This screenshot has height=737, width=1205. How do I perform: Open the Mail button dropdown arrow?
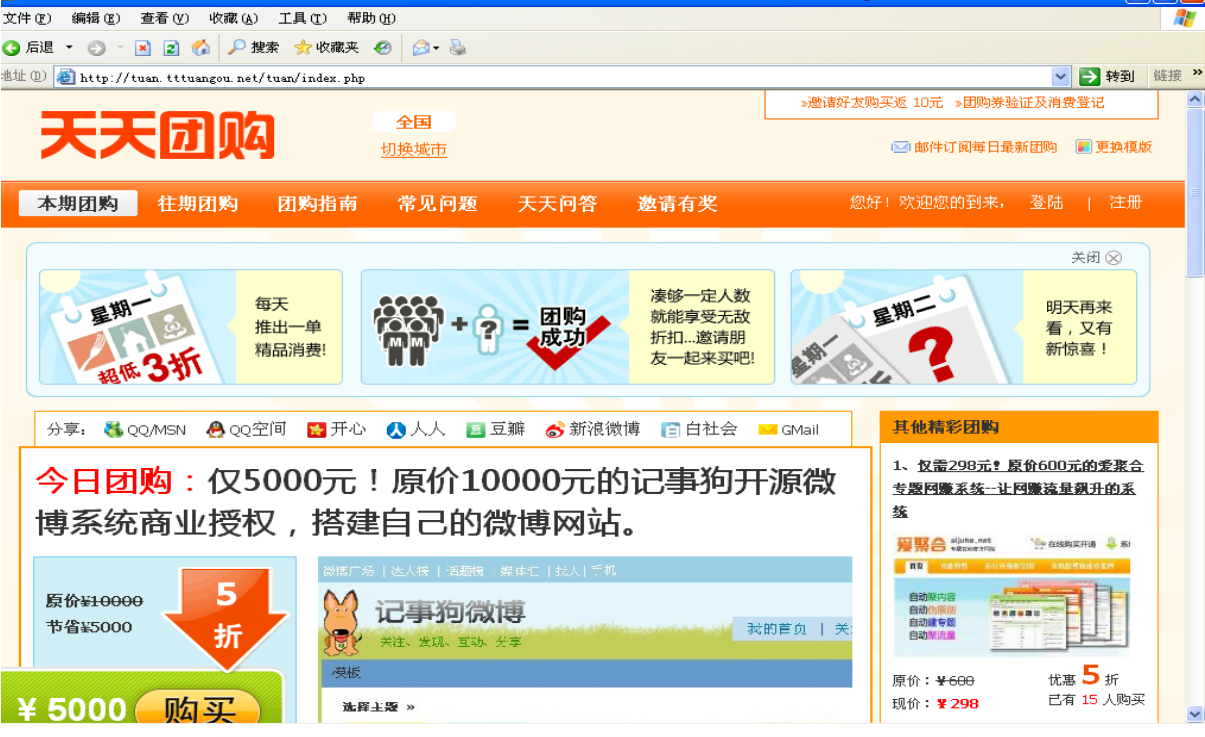pyautogui.click(x=437, y=47)
